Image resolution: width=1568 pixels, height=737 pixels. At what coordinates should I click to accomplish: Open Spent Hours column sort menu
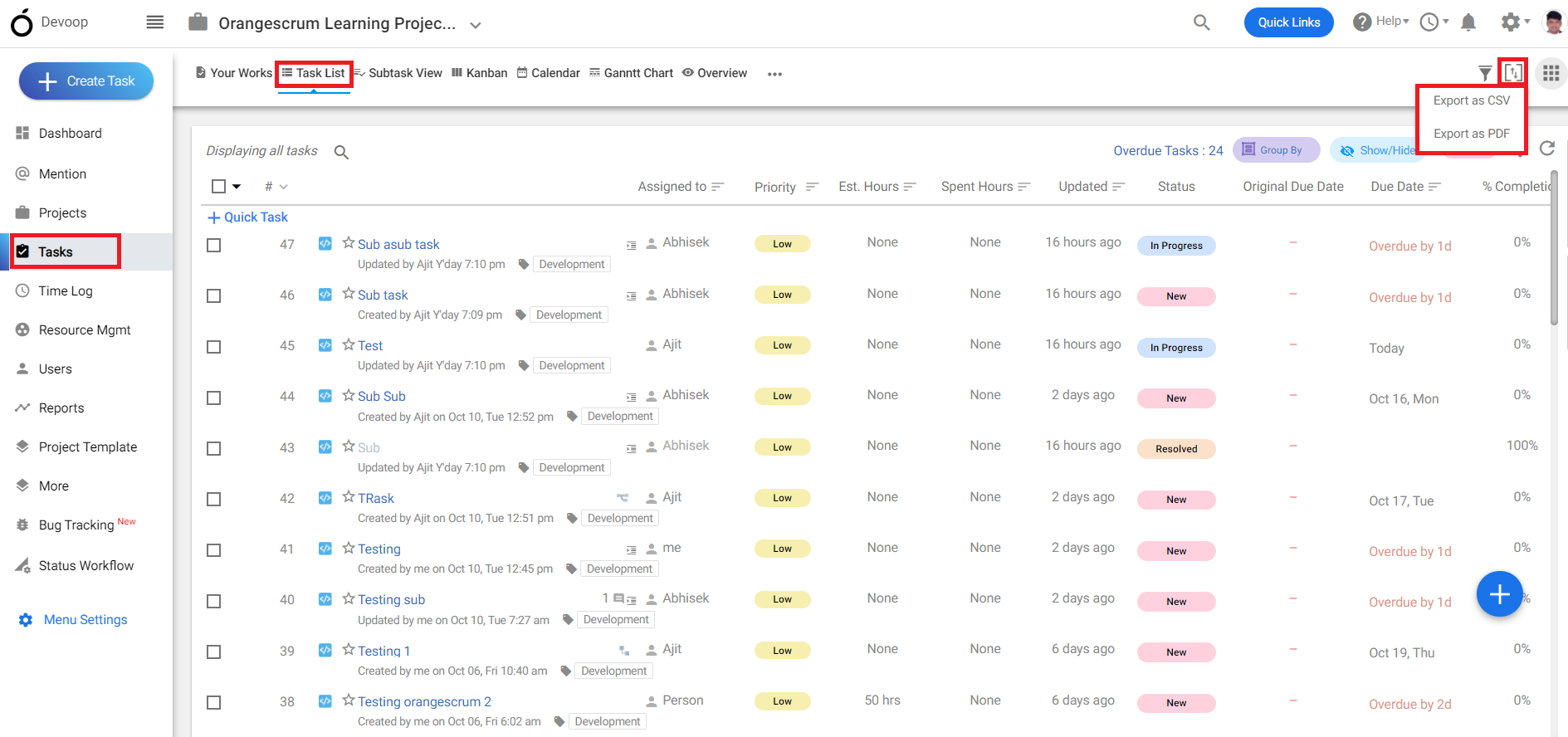(x=1024, y=187)
